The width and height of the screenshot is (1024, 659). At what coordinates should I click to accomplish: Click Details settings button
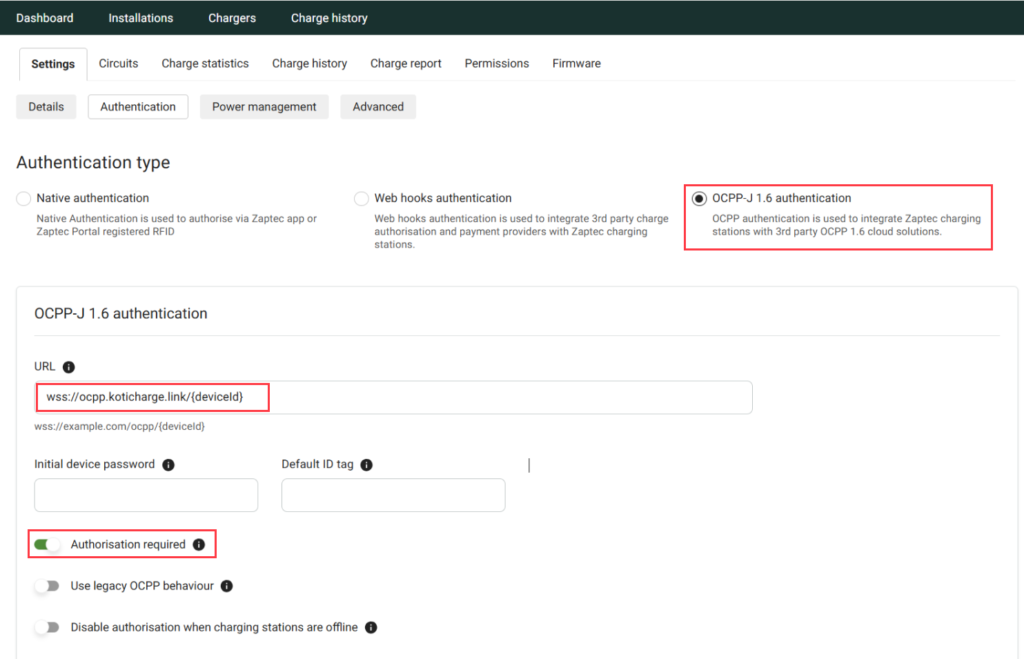[46, 107]
